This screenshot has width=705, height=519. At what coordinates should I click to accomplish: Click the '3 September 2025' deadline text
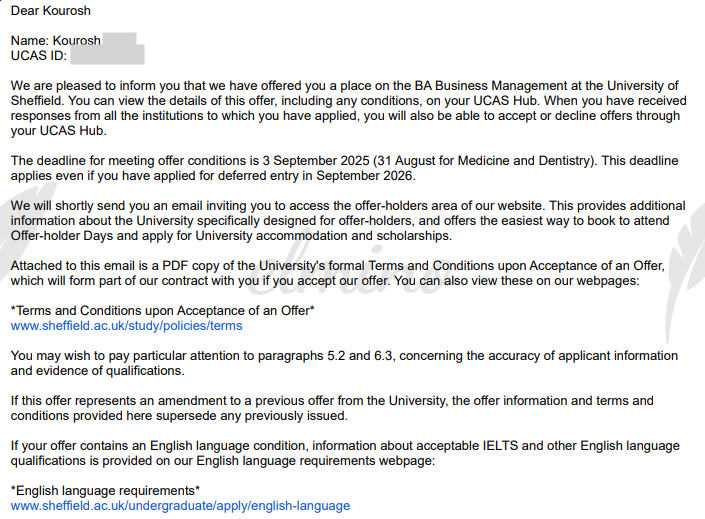[316, 161]
